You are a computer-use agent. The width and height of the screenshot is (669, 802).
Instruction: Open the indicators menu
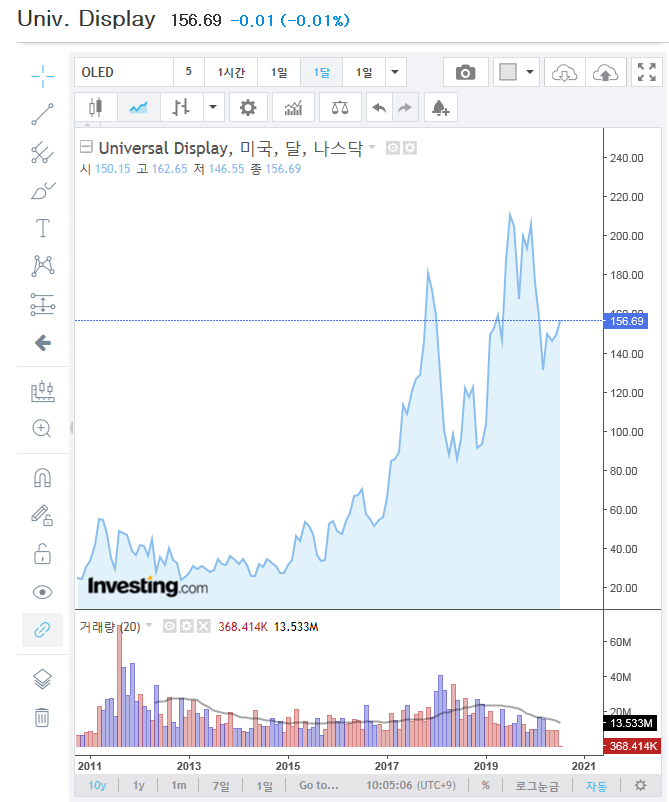pyautogui.click(x=293, y=107)
